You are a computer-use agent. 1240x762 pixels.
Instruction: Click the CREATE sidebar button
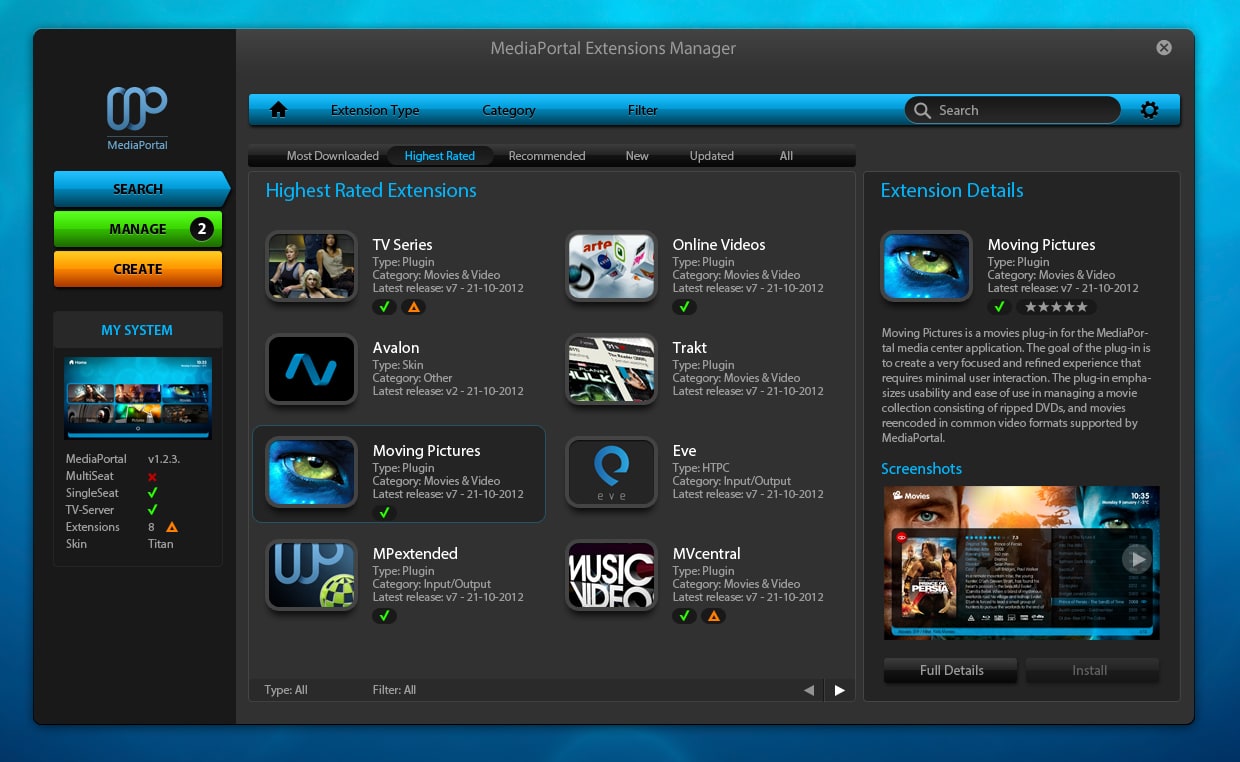pyautogui.click(x=138, y=269)
